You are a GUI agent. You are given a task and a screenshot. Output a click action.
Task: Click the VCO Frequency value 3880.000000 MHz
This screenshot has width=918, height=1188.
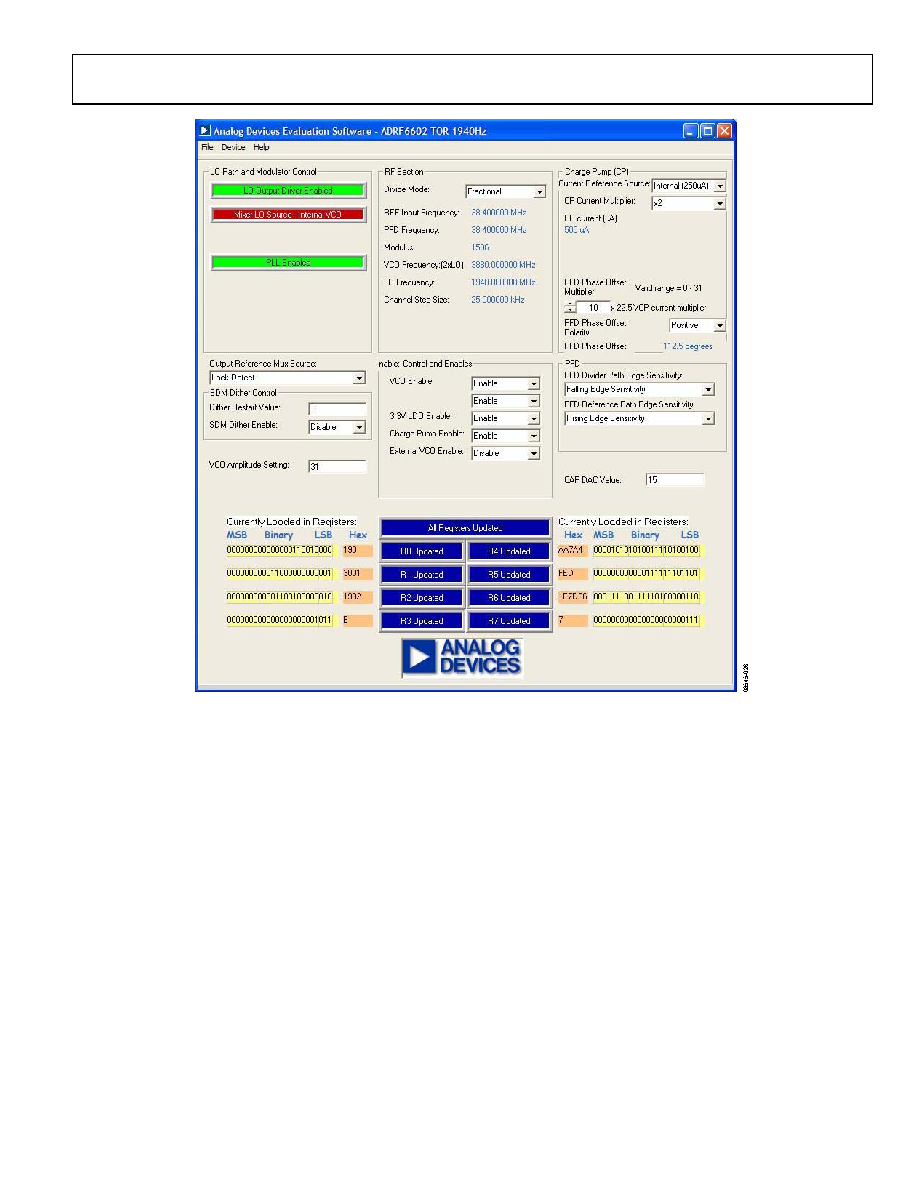[x=503, y=265]
